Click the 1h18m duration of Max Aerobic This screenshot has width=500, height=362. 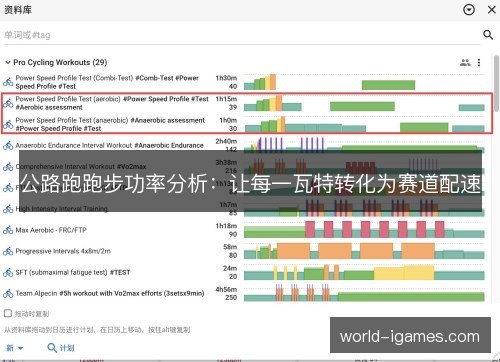[x=226, y=226]
